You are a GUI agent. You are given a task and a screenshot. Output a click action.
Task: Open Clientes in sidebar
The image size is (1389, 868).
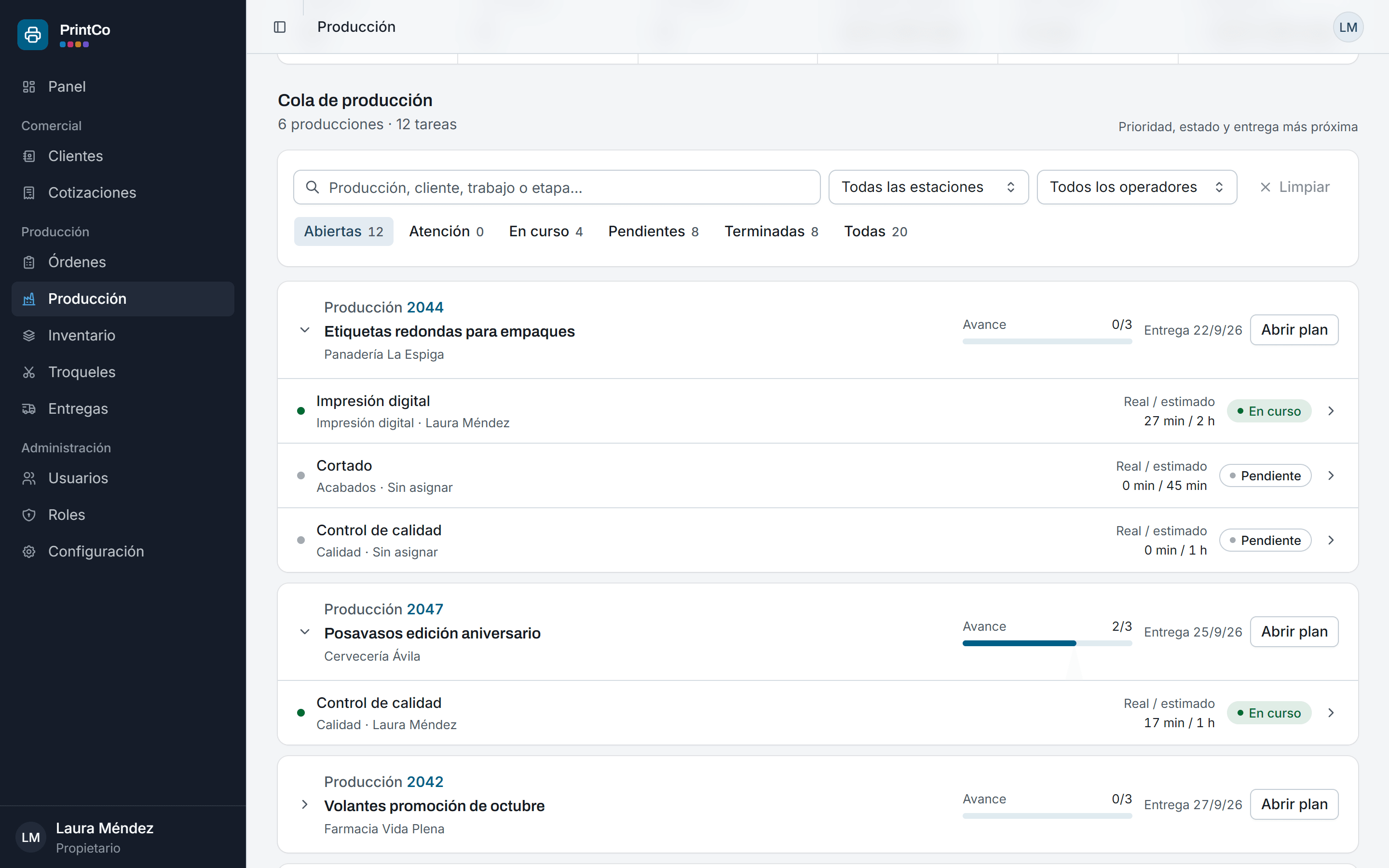click(x=123, y=156)
